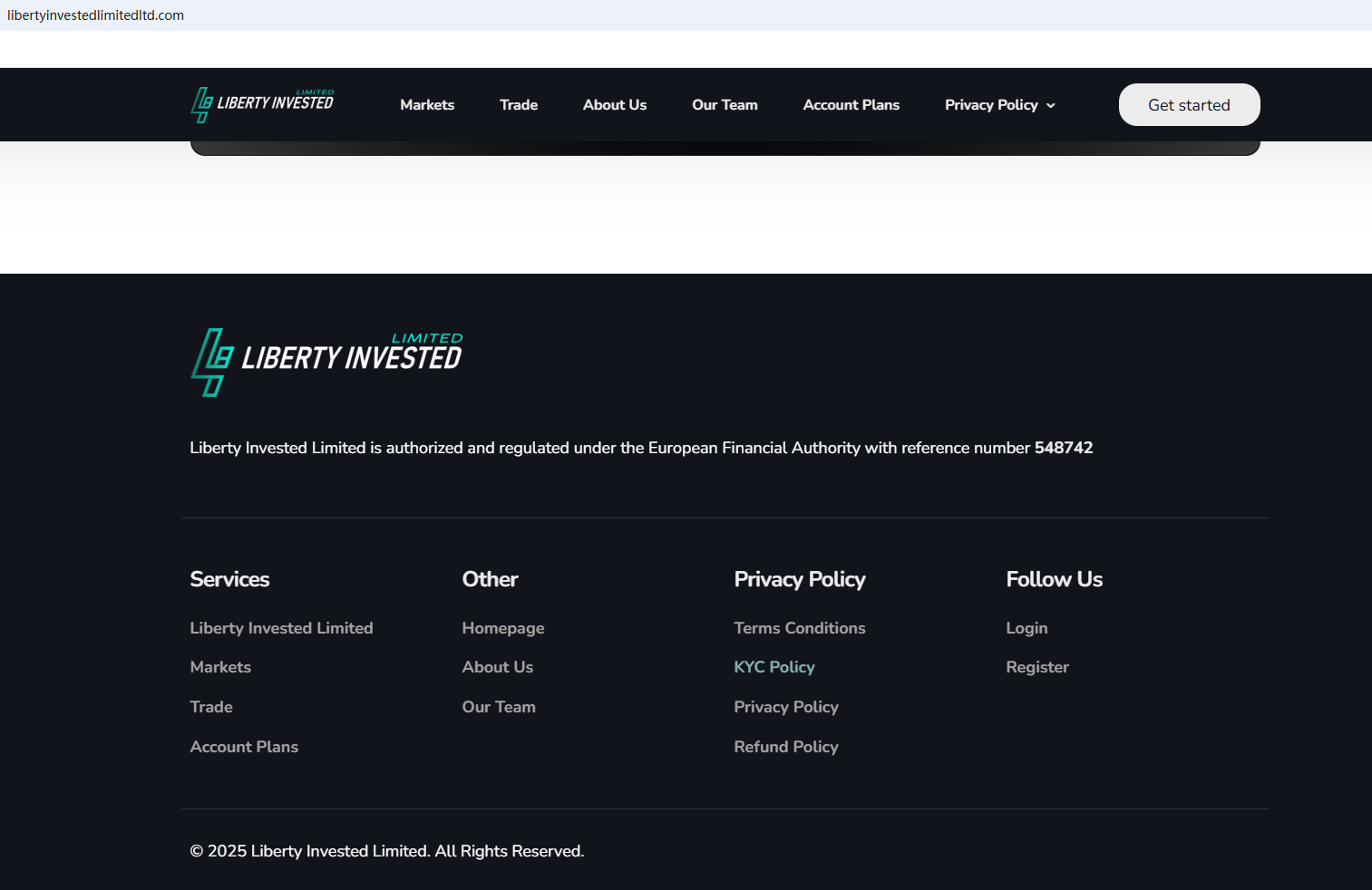Click the highlighted KYC Policy link
This screenshot has height=890, width=1372.
tap(774, 667)
